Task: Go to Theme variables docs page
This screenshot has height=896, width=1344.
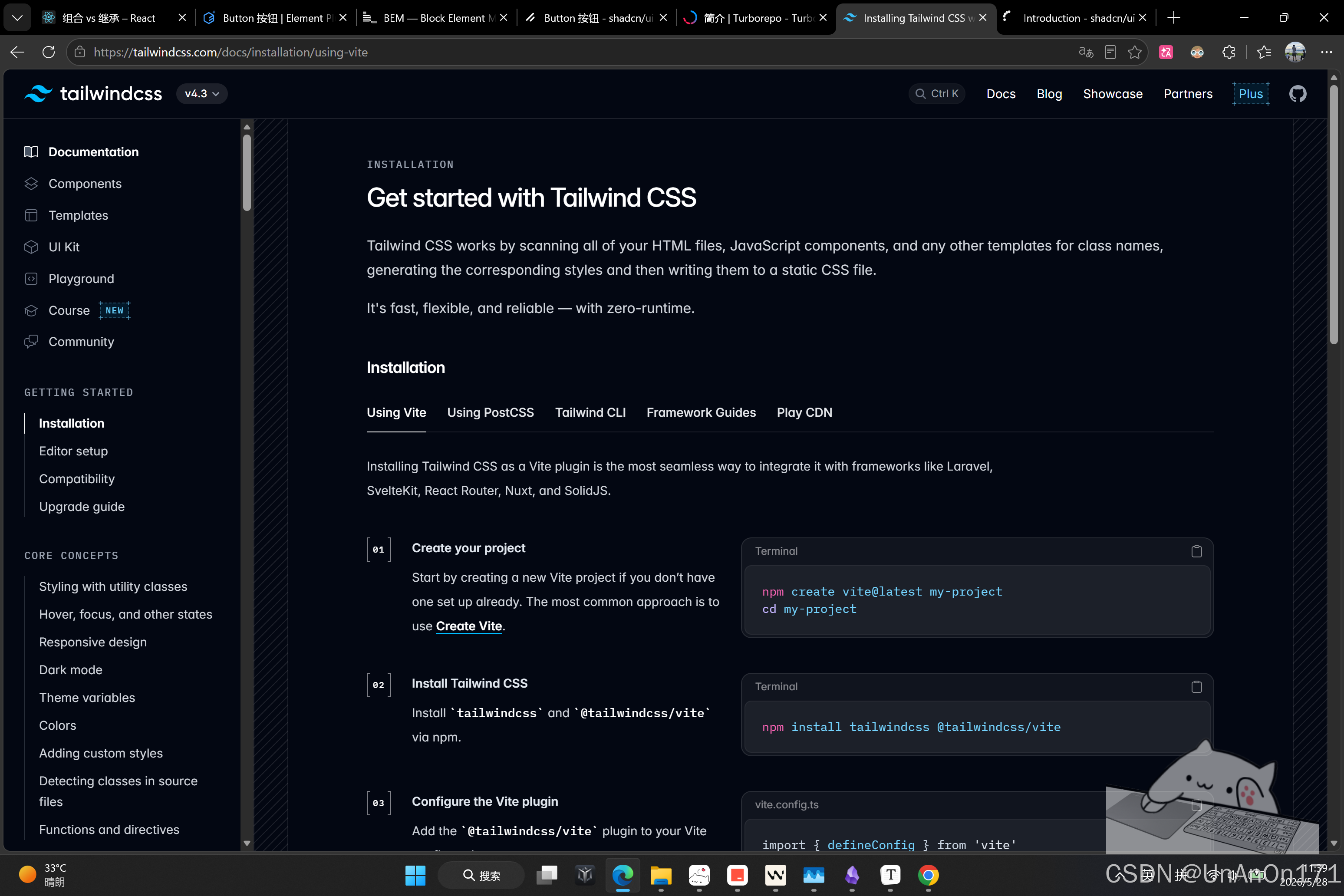Action: (x=87, y=698)
